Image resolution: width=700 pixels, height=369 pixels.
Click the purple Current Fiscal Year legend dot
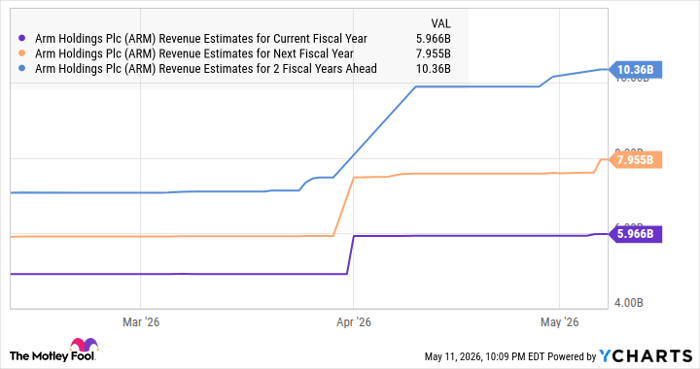click(22, 39)
